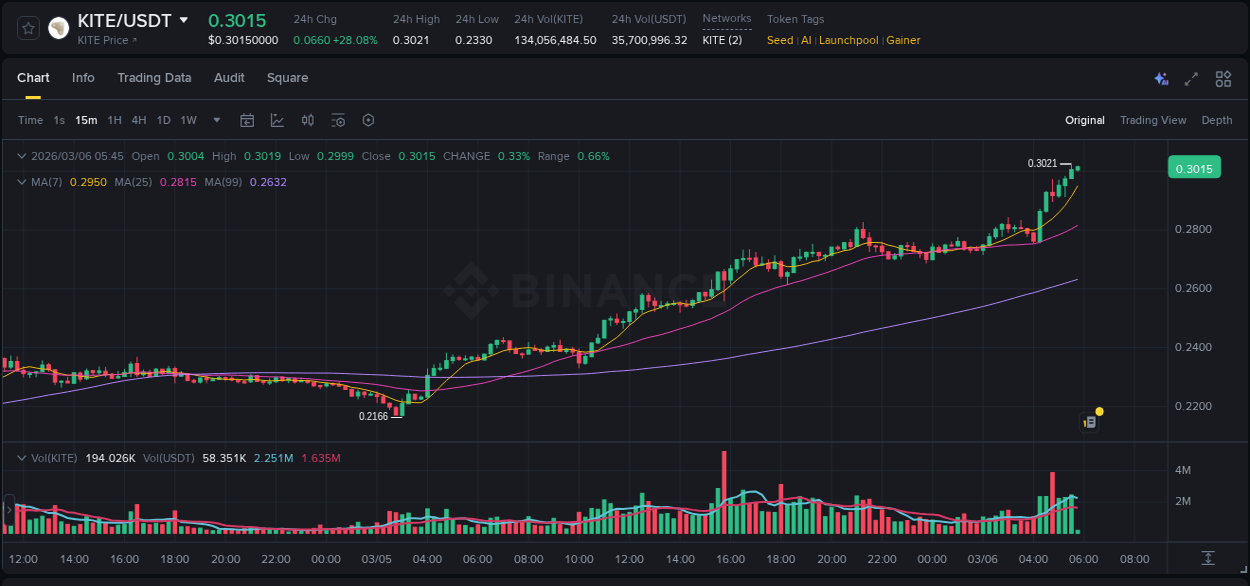Switch to the Depth chart view
Screen dimensions: 1250x586
pyautogui.click(x=1216, y=119)
